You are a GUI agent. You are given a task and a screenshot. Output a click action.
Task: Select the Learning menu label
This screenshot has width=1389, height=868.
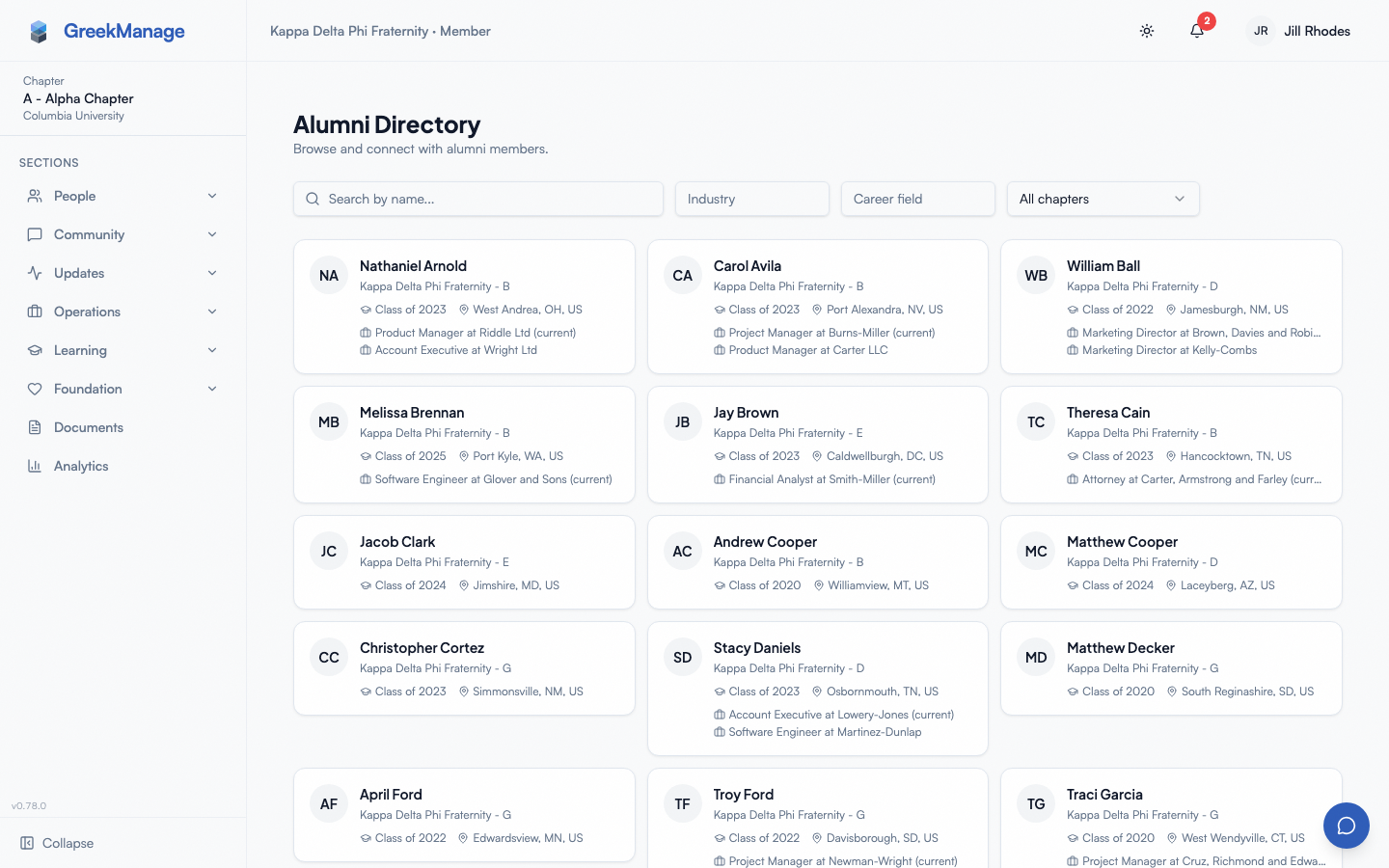point(80,350)
